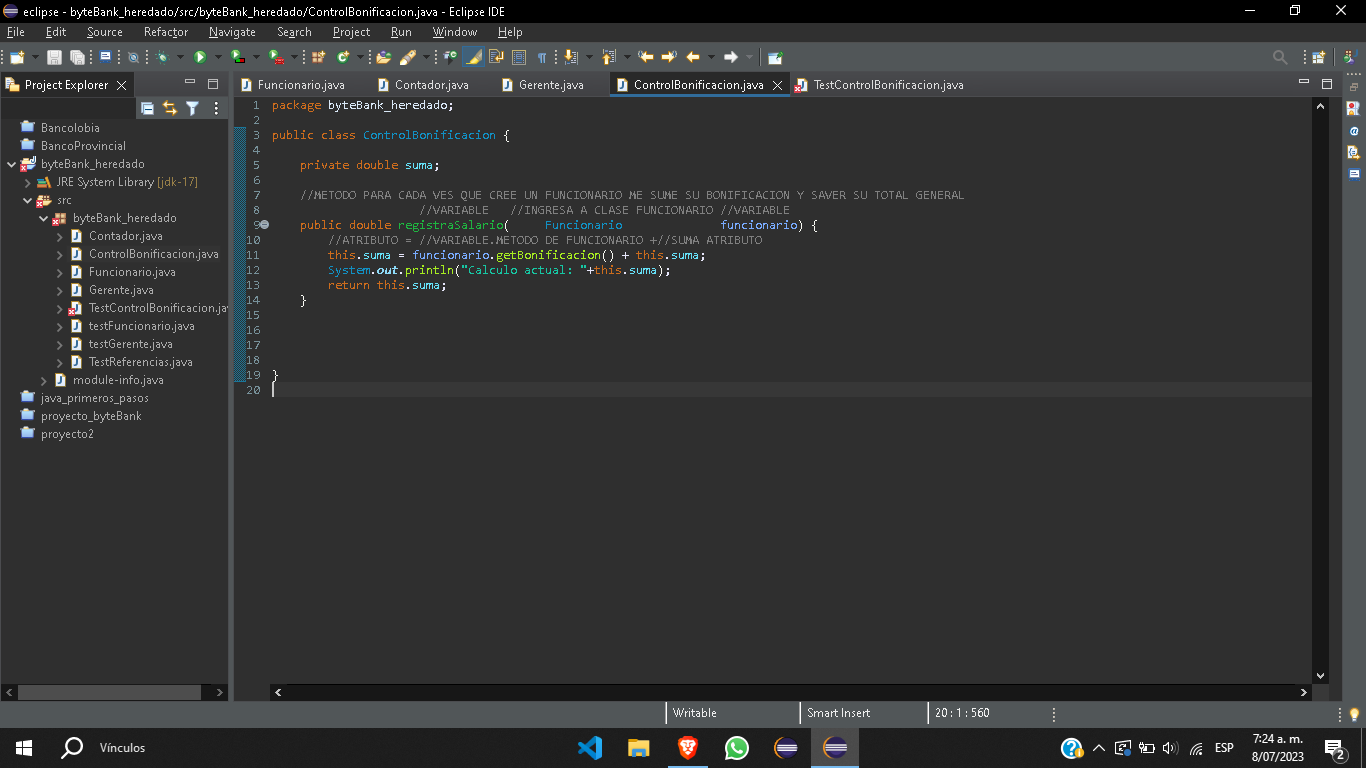Image resolution: width=1366 pixels, height=768 pixels.
Task: Click the Smart Insert status field
Action: coord(839,713)
